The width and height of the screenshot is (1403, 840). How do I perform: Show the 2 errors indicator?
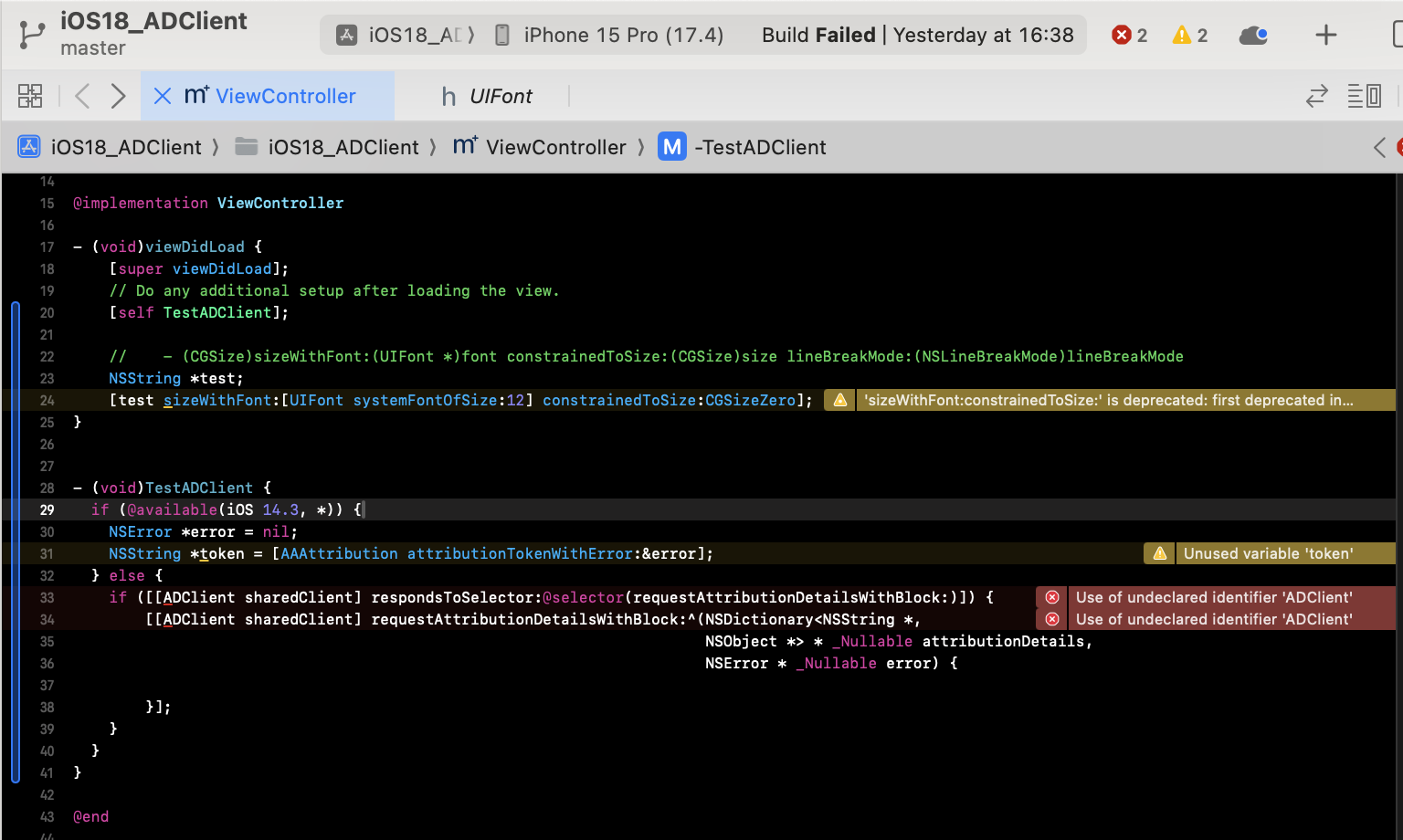coord(1130,35)
